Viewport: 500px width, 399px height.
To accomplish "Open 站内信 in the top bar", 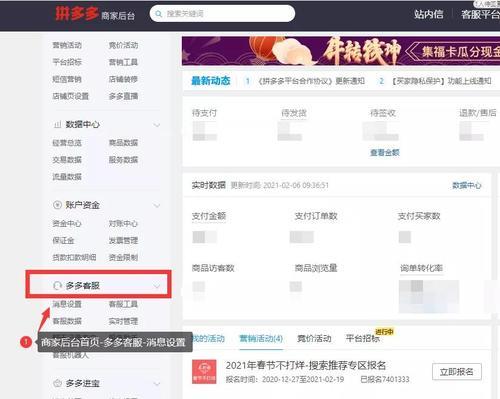I will (x=429, y=14).
